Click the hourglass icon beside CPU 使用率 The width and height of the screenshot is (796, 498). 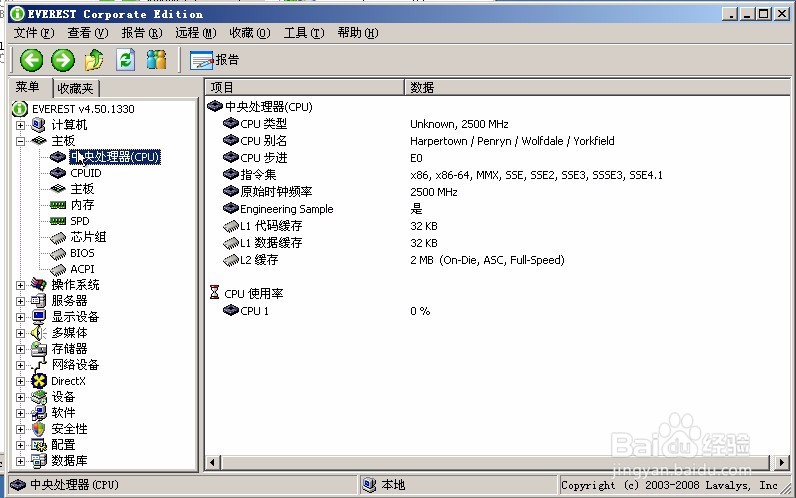(x=214, y=293)
